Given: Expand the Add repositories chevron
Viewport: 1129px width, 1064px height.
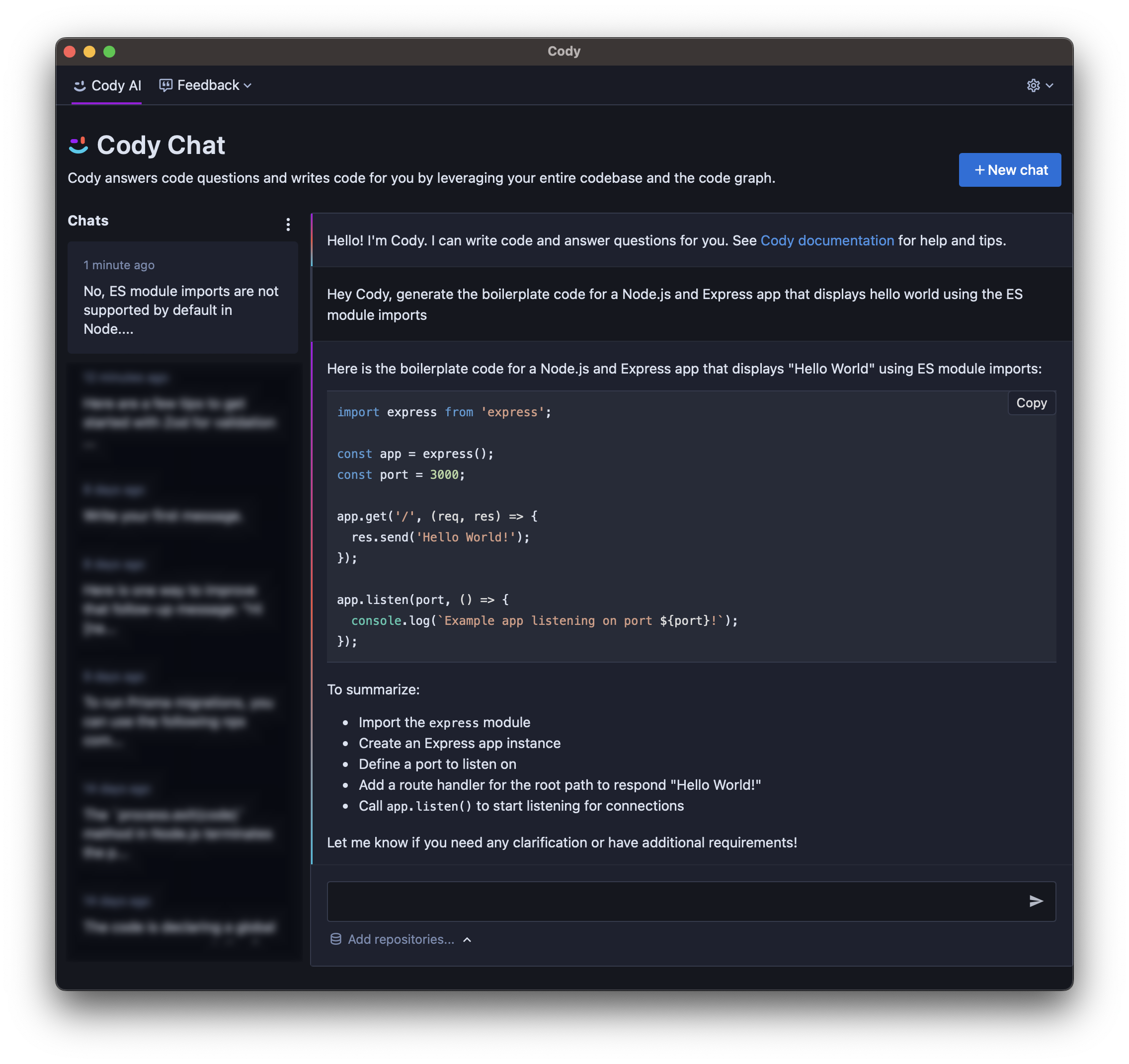Looking at the screenshot, I should [x=468, y=940].
